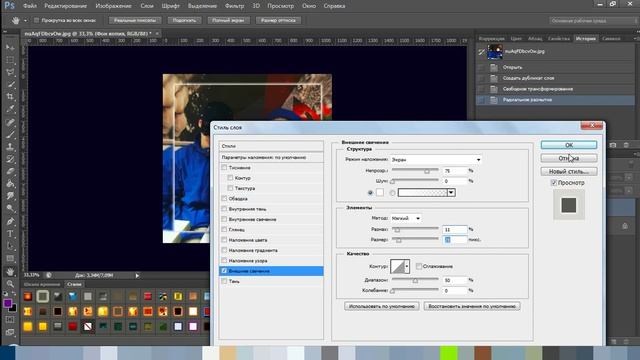The height and width of the screenshot is (360, 640).
Task: Select the History Brush tool
Action: pos(10,159)
